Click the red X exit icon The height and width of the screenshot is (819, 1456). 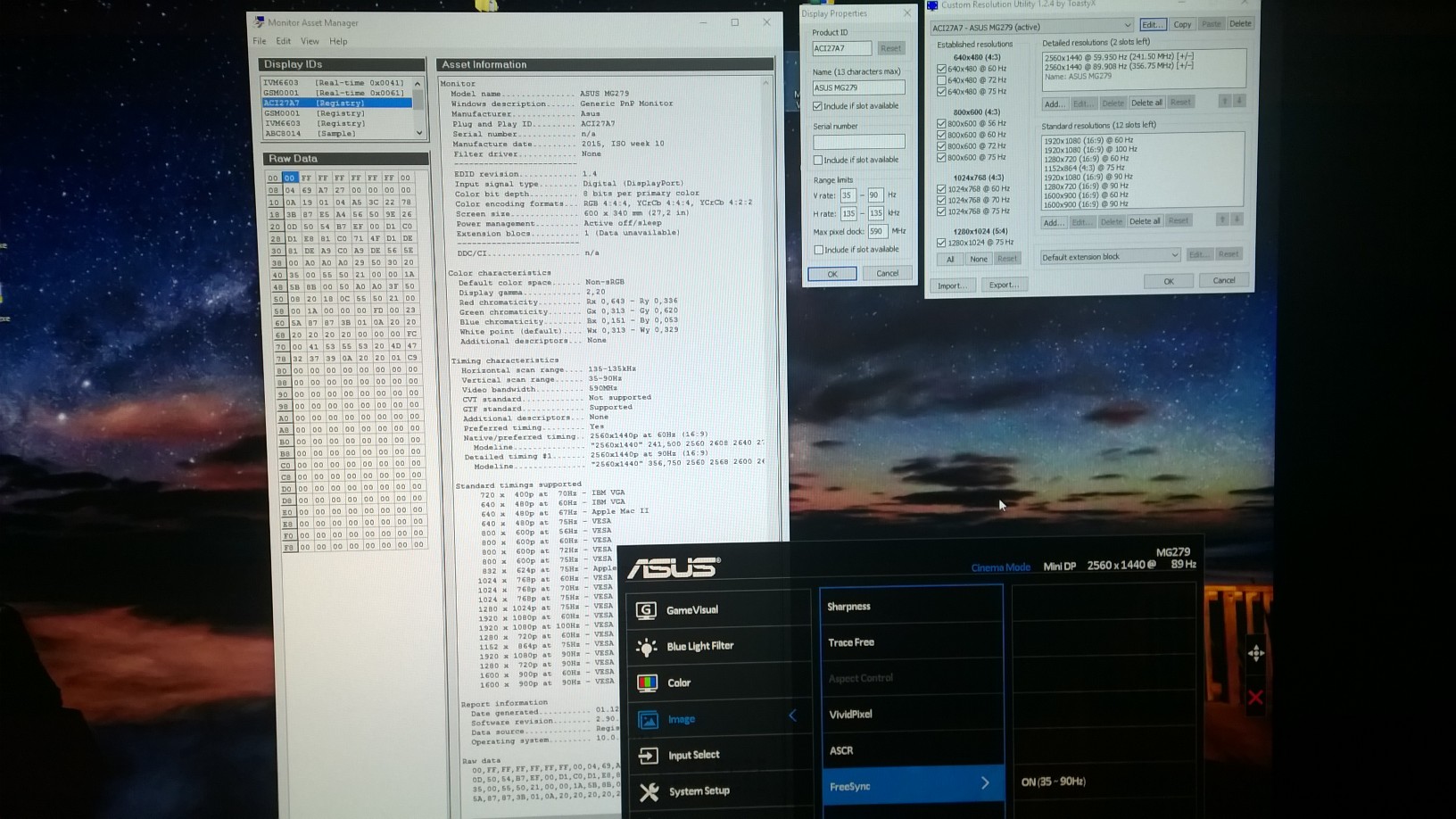1255,697
